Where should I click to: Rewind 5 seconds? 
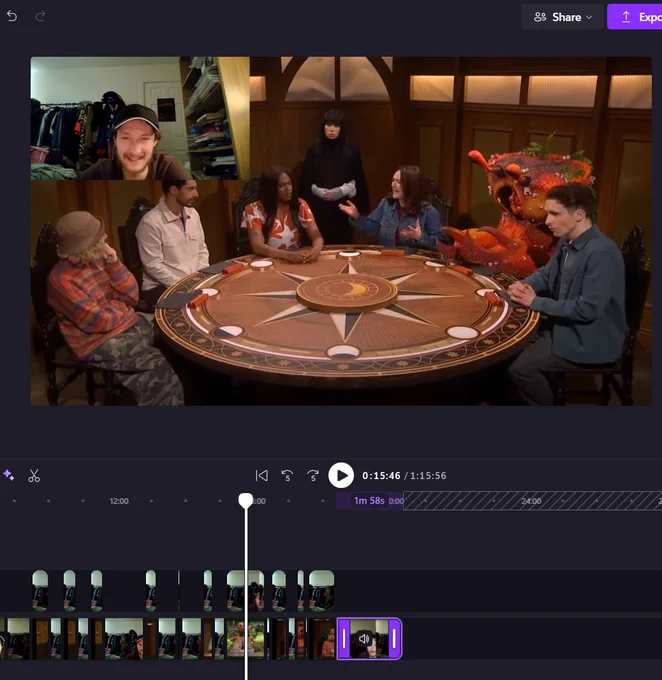tap(287, 476)
